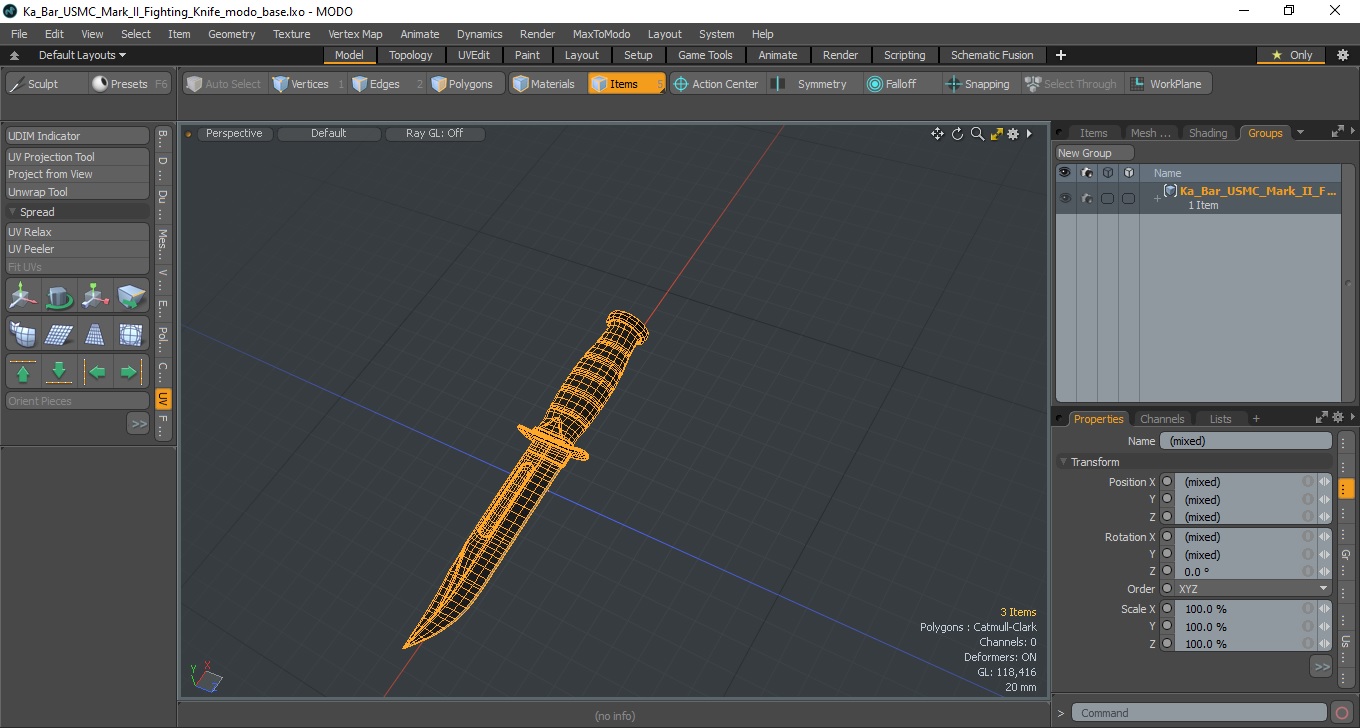Toggle first checkbox in Ka_Bar group row

coord(1108,198)
